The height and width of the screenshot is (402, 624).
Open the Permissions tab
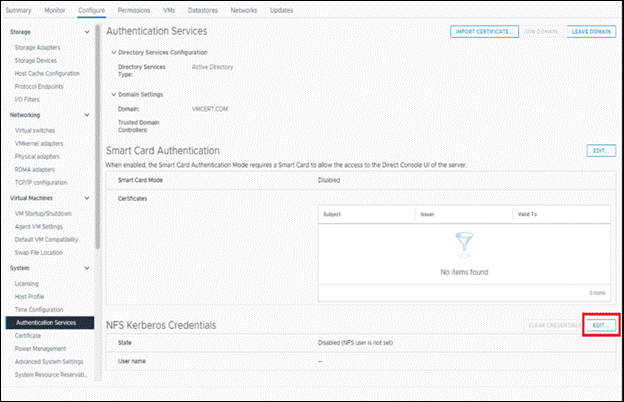click(x=134, y=10)
